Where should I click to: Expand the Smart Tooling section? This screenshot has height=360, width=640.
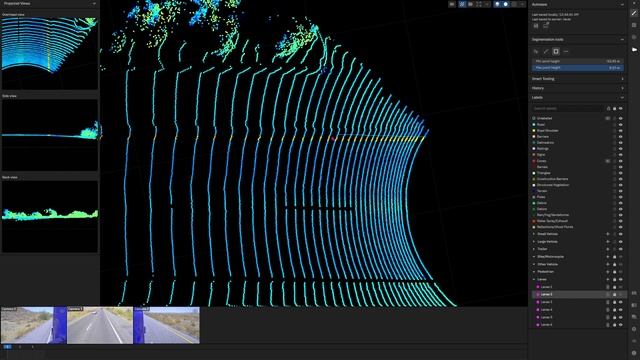click(x=622, y=79)
